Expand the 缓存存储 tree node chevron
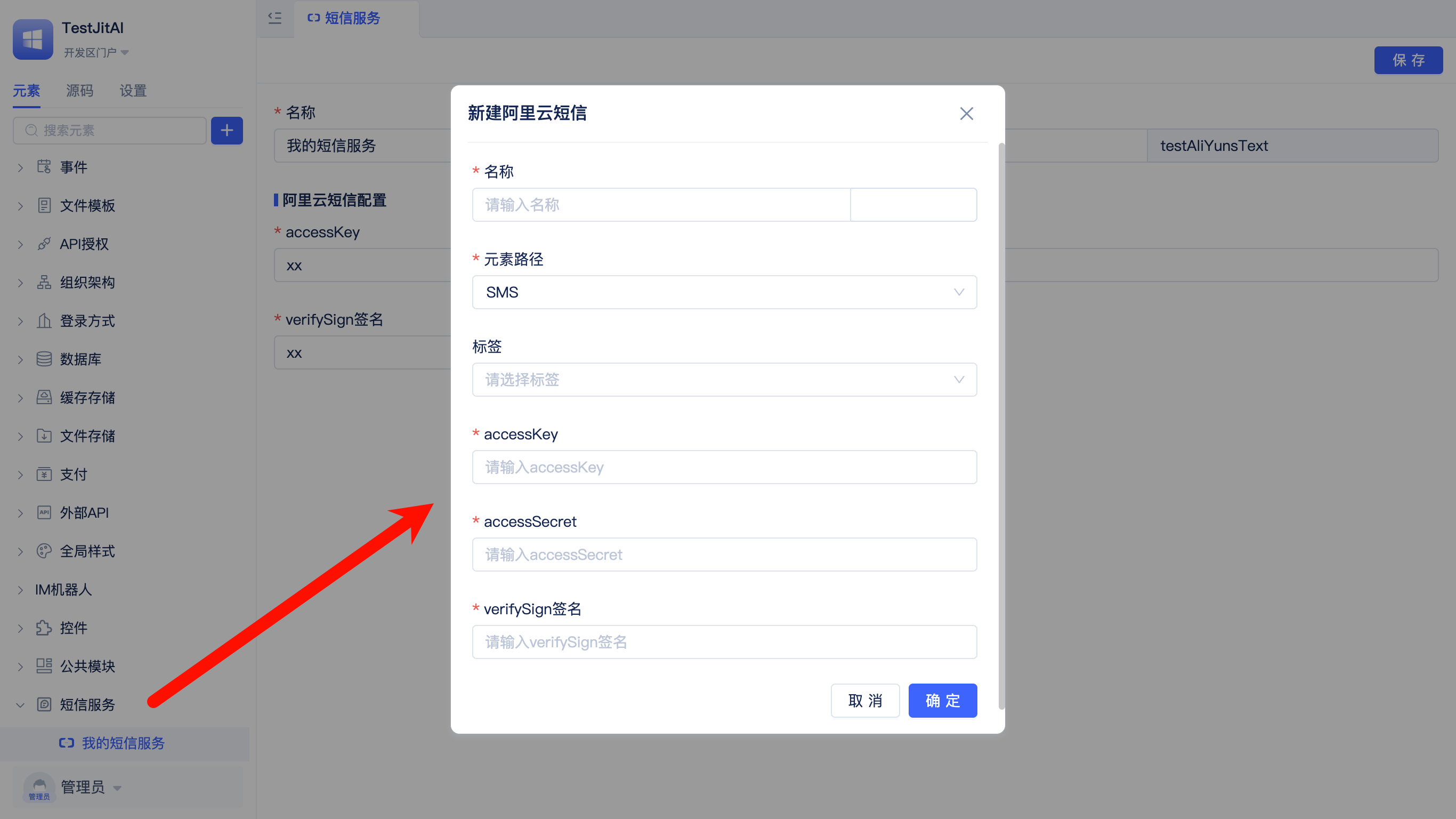The height and width of the screenshot is (819, 1456). pos(20,398)
